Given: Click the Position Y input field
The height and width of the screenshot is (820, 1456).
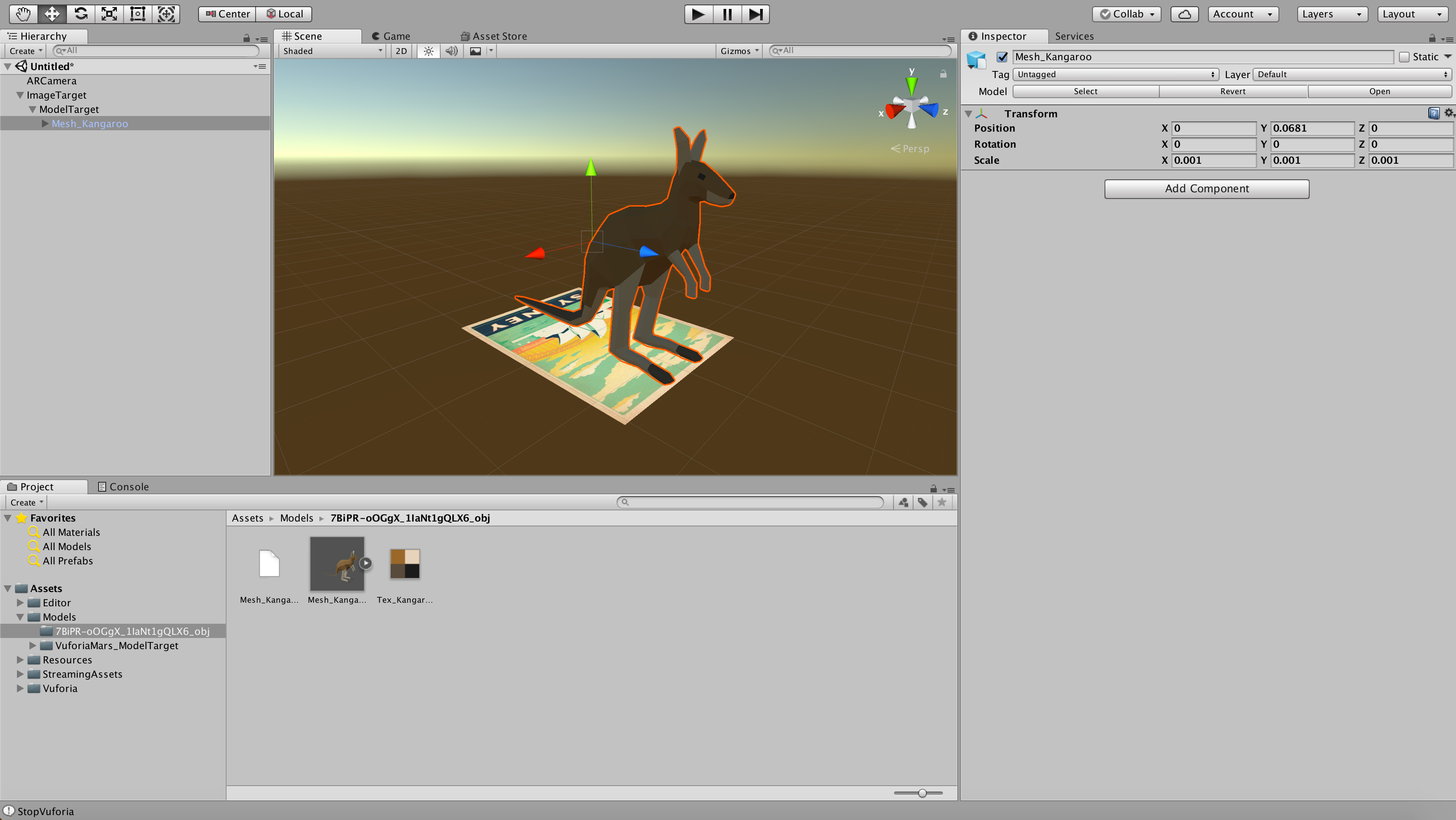Looking at the screenshot, I should 1312,128.
